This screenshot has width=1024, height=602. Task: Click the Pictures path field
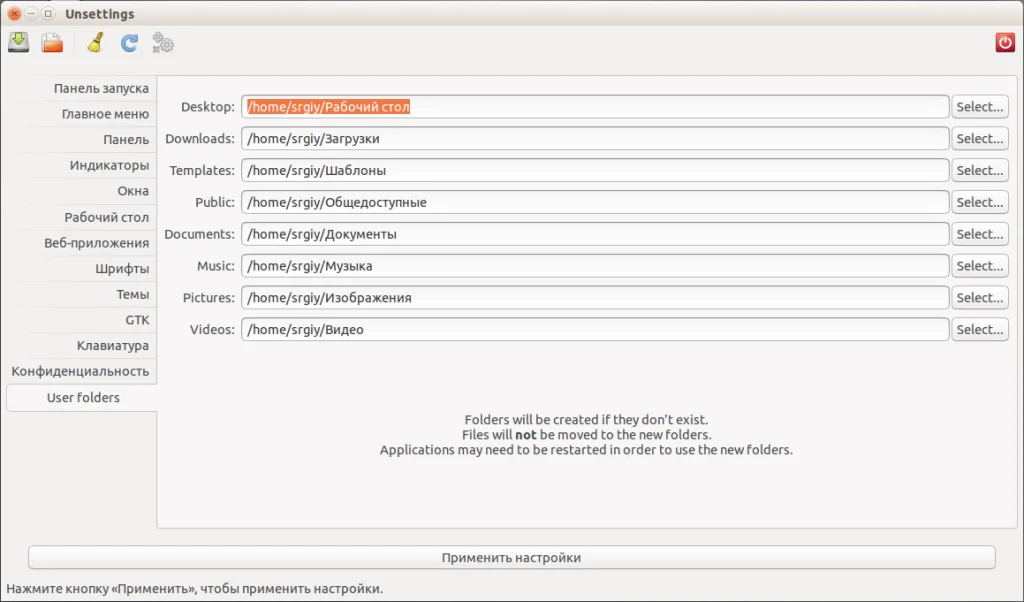[595, 297]
